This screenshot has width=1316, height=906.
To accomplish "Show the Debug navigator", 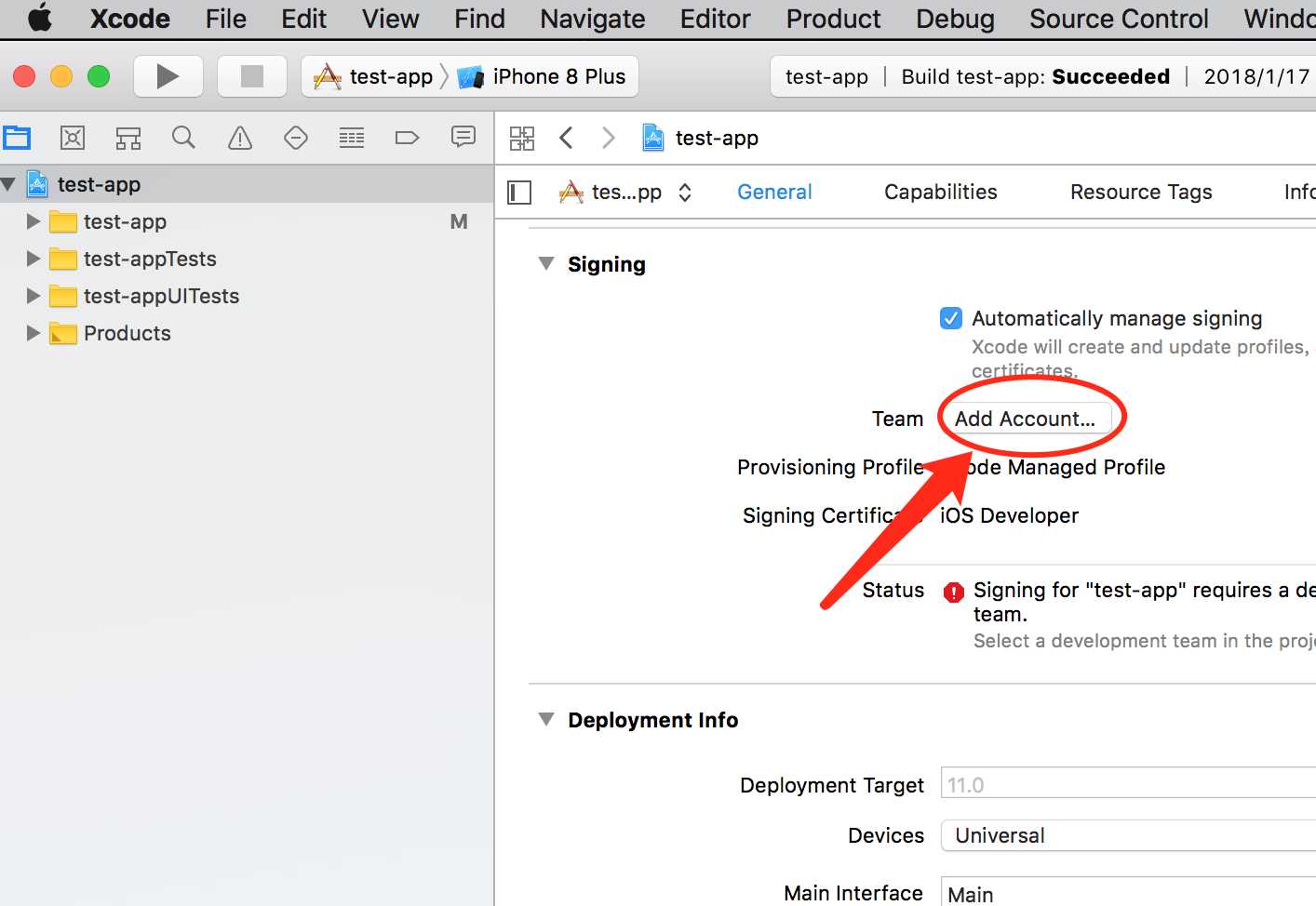I will (352, 139).
